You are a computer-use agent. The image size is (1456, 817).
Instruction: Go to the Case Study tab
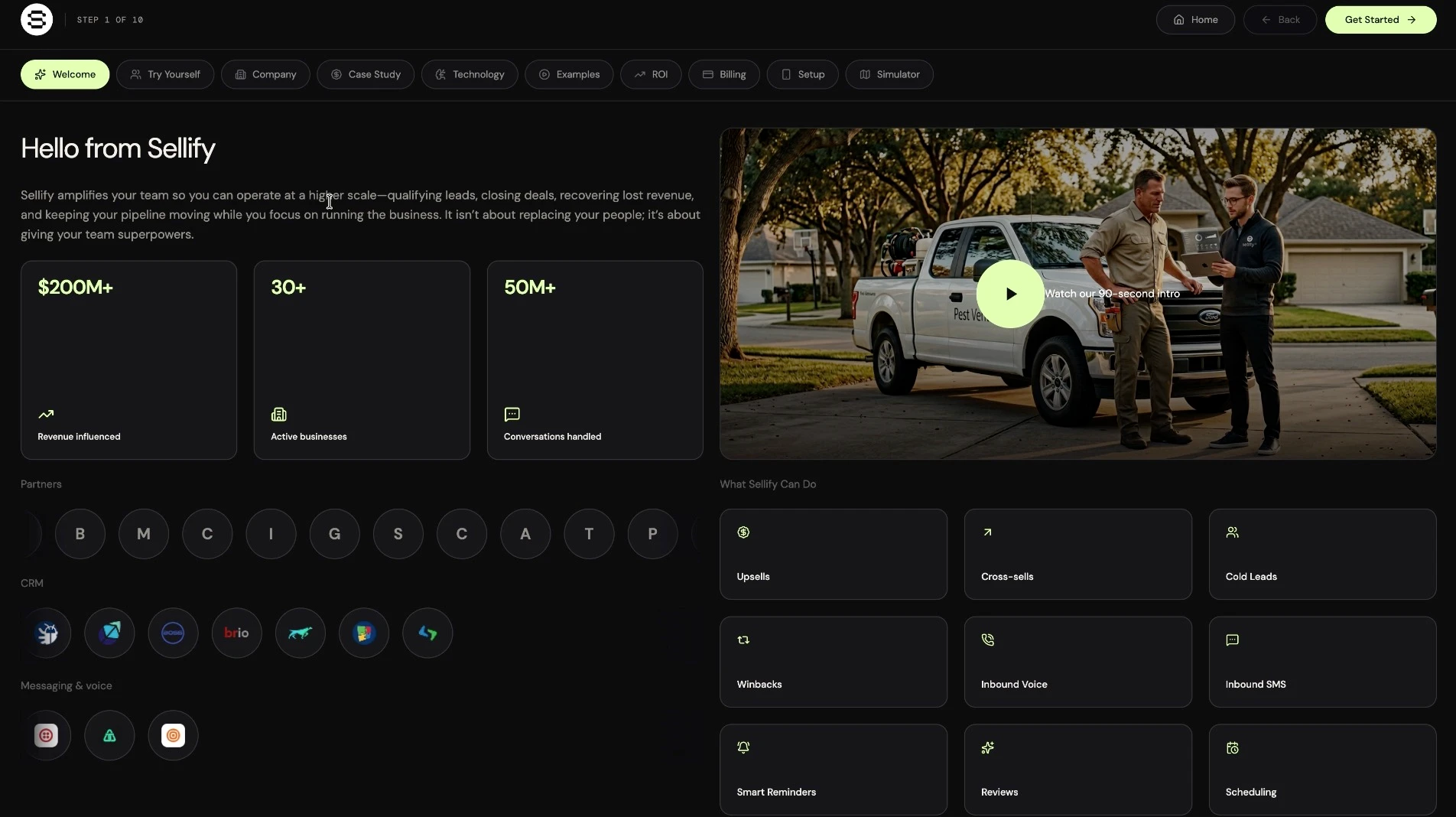(366, 74)
